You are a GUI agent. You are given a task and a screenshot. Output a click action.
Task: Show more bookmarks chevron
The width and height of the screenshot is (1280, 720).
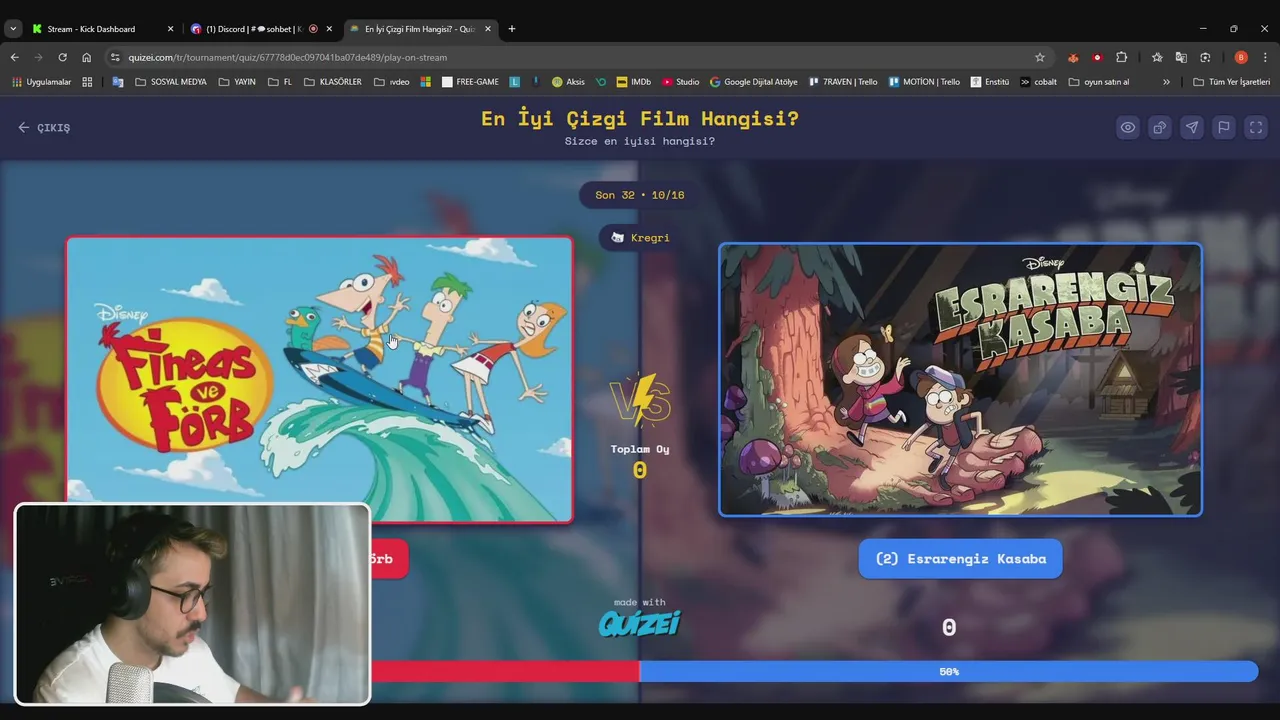1166,82
